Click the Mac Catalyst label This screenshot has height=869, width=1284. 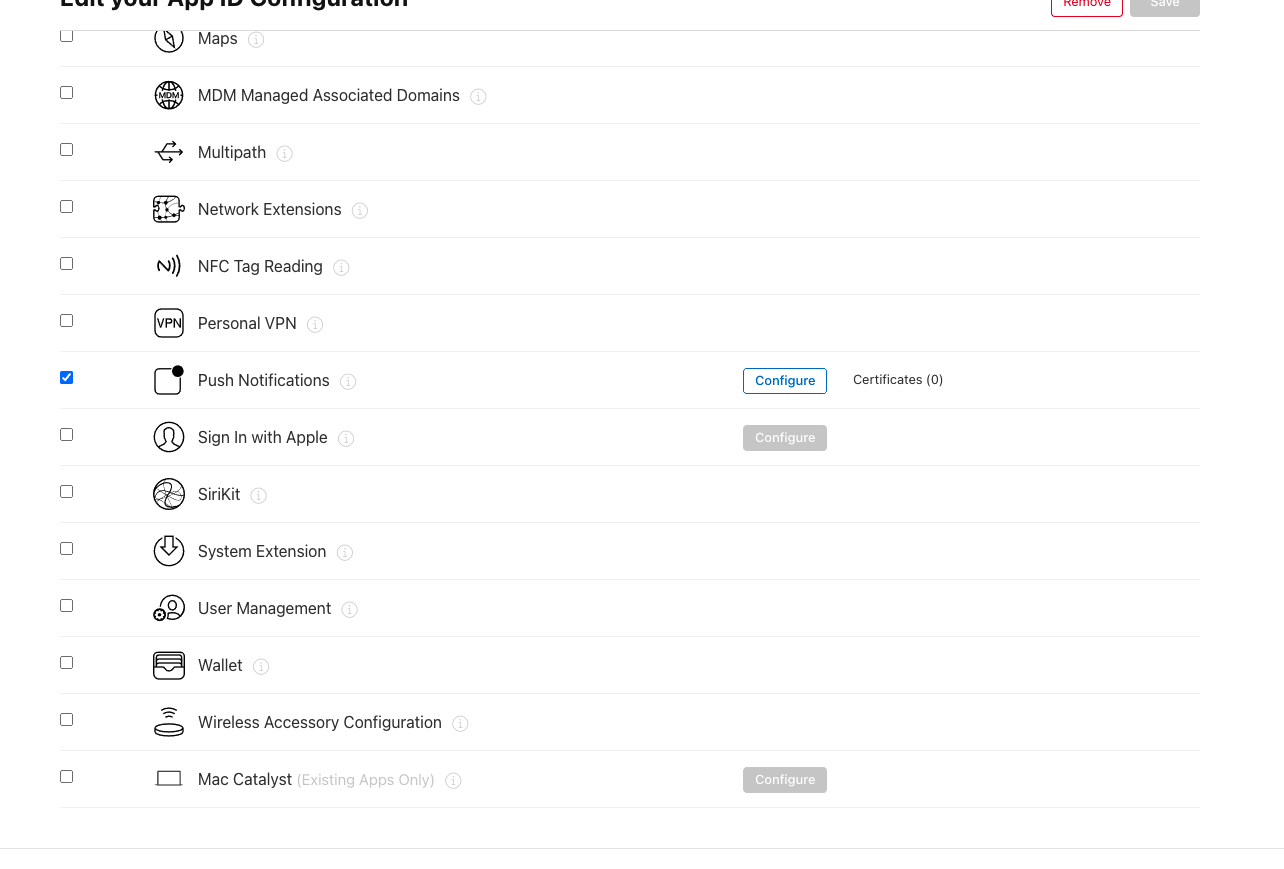tap(245, 779)
